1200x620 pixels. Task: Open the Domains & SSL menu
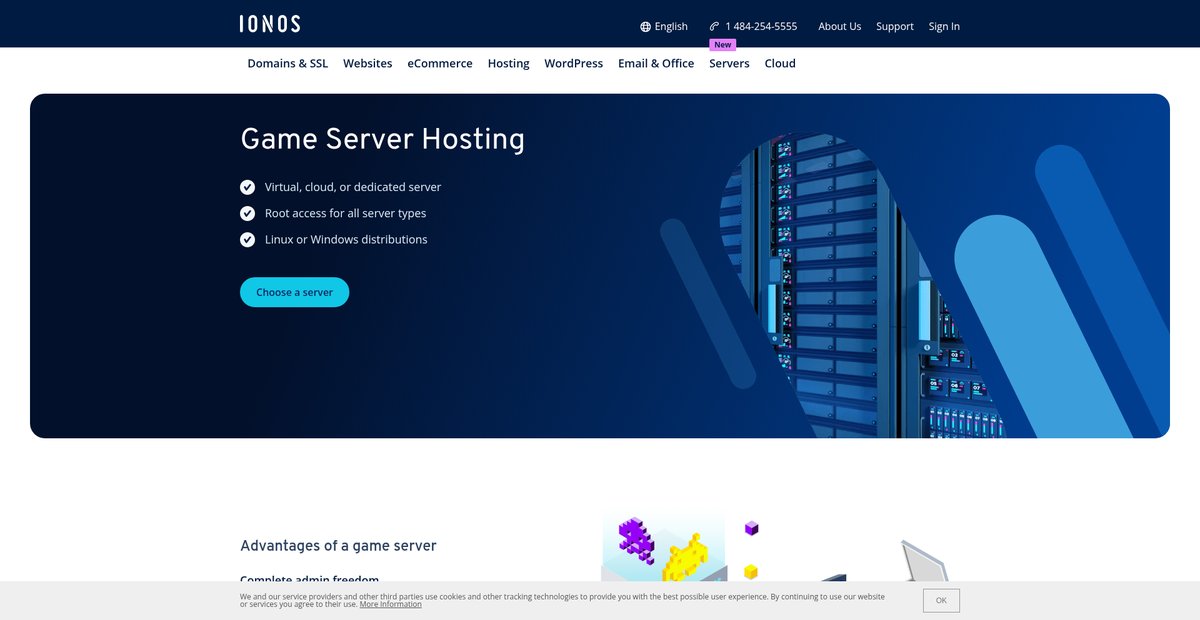pos(288,63)
